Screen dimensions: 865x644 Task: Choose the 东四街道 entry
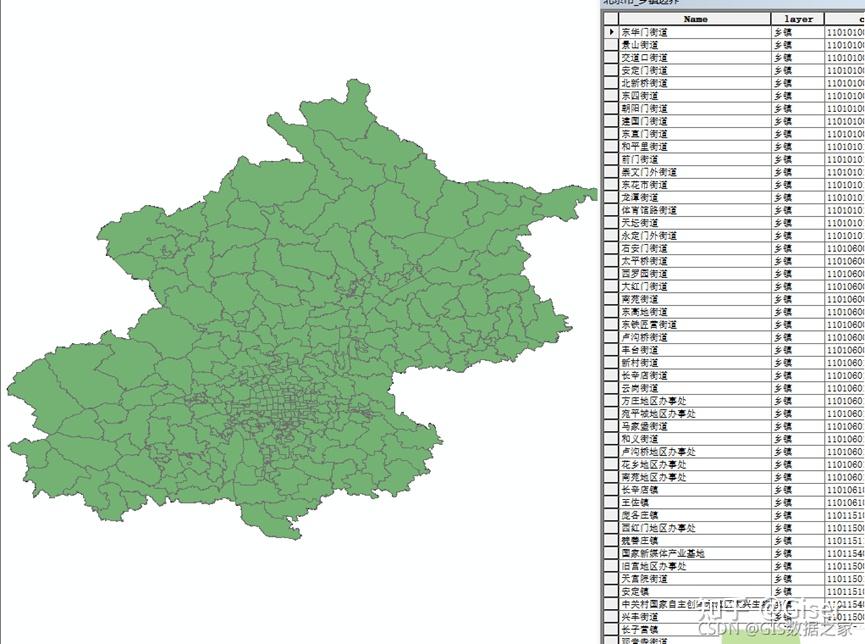point(695,96)
